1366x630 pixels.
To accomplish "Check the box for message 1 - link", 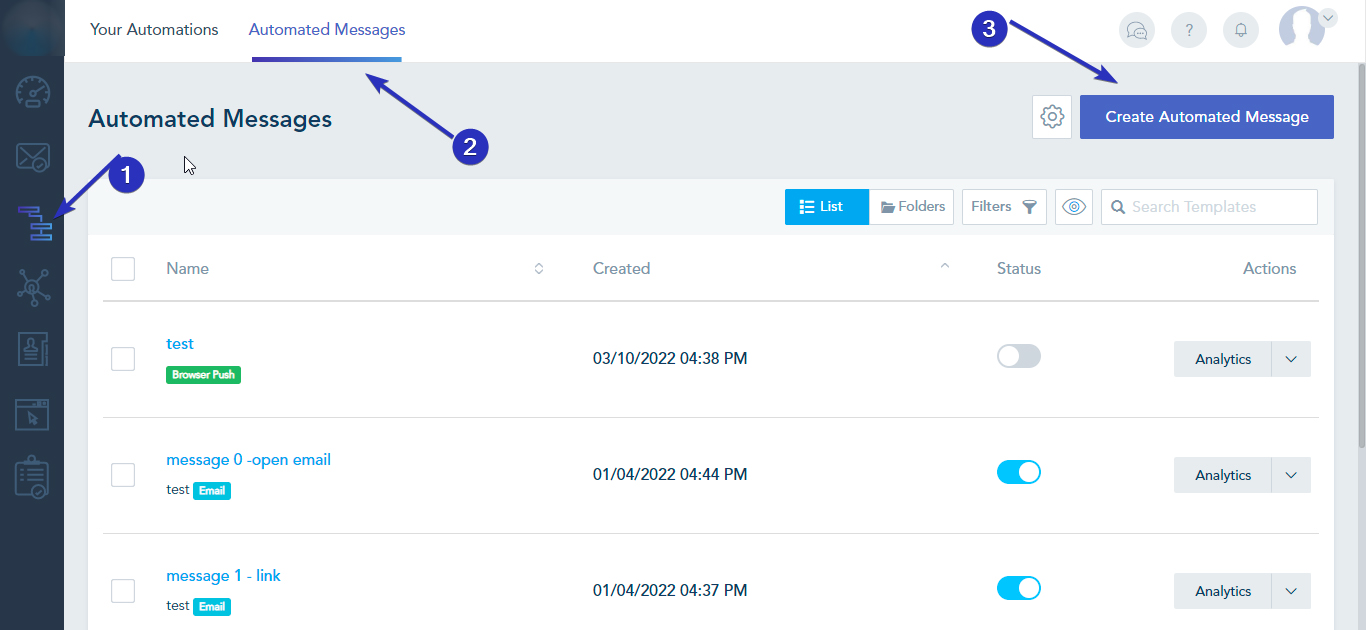I will [x=123, y=591].
